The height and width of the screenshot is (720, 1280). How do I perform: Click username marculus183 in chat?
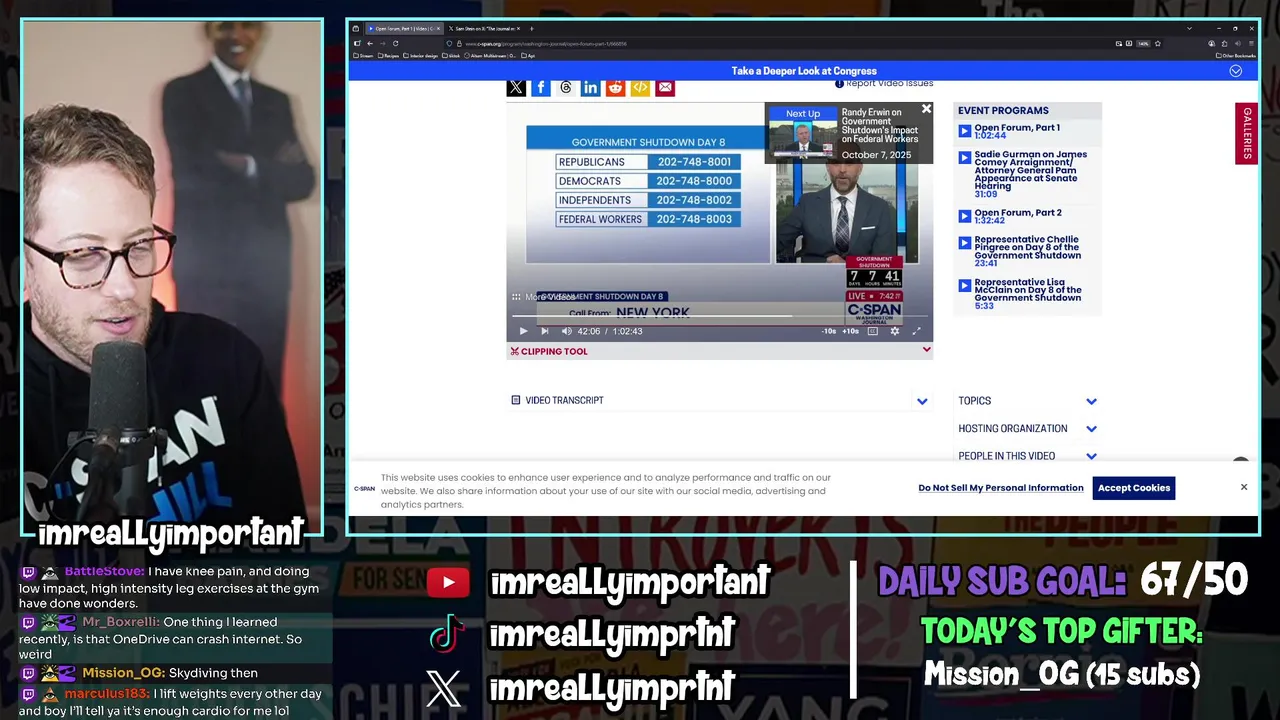tap(107, 694)
